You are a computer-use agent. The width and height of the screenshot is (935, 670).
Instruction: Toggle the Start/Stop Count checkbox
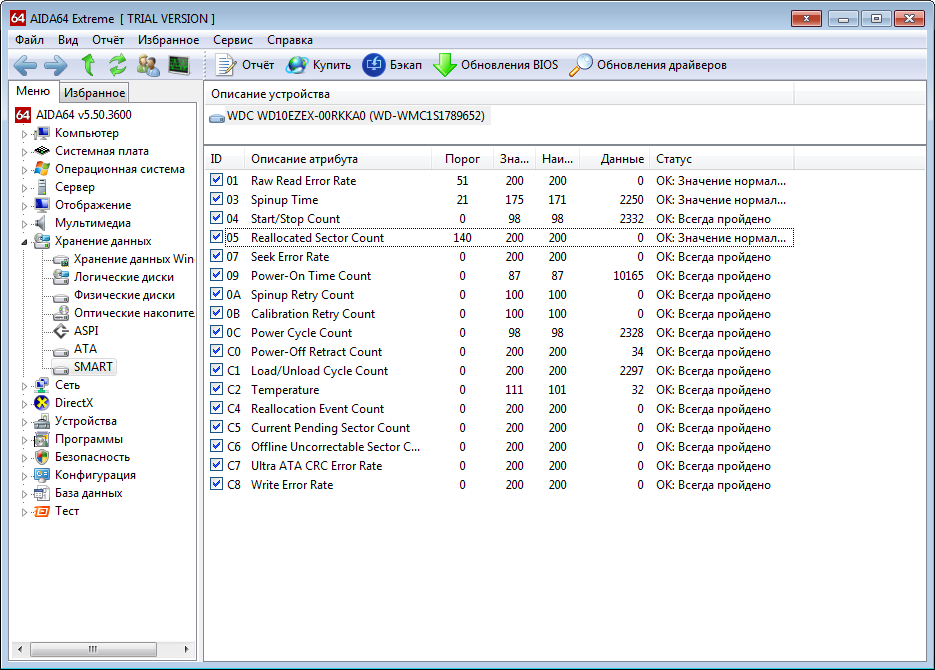point(216,218)
